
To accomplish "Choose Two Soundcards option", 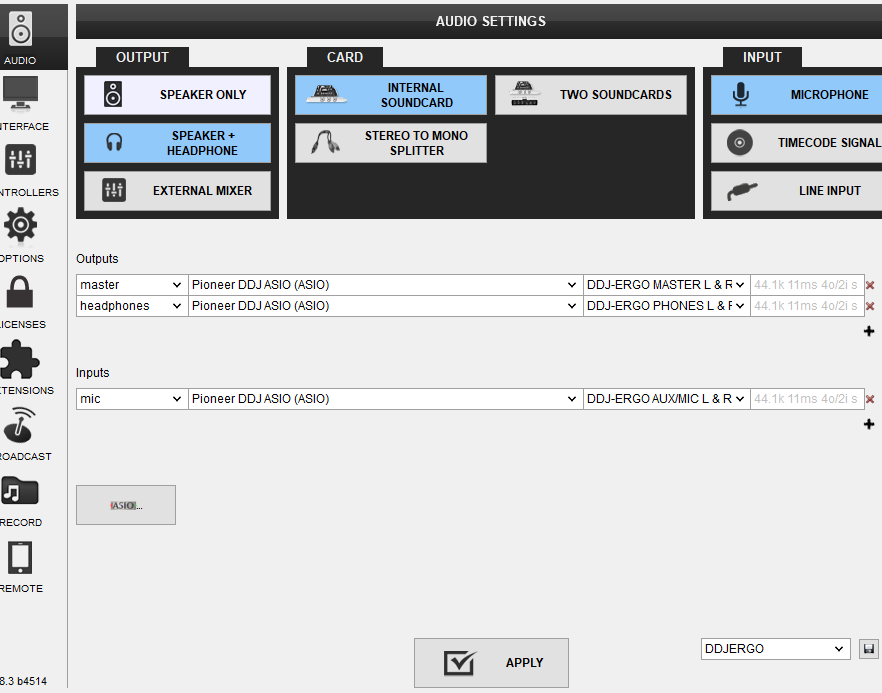I will tap(591, 94).
